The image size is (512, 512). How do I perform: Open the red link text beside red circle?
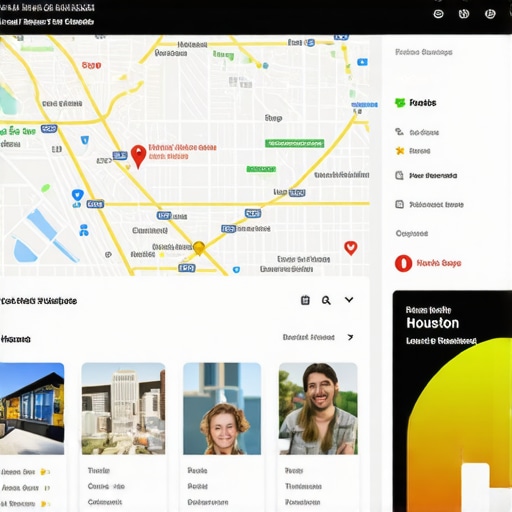click(x=439, y=263)
